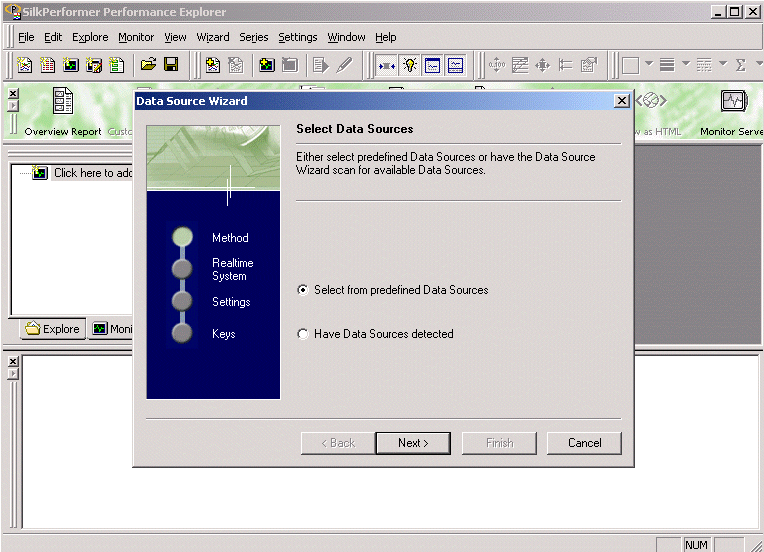Click the grayed four-way move arrows icon
The height and width of the screenshot is (552, 764).
542,65
